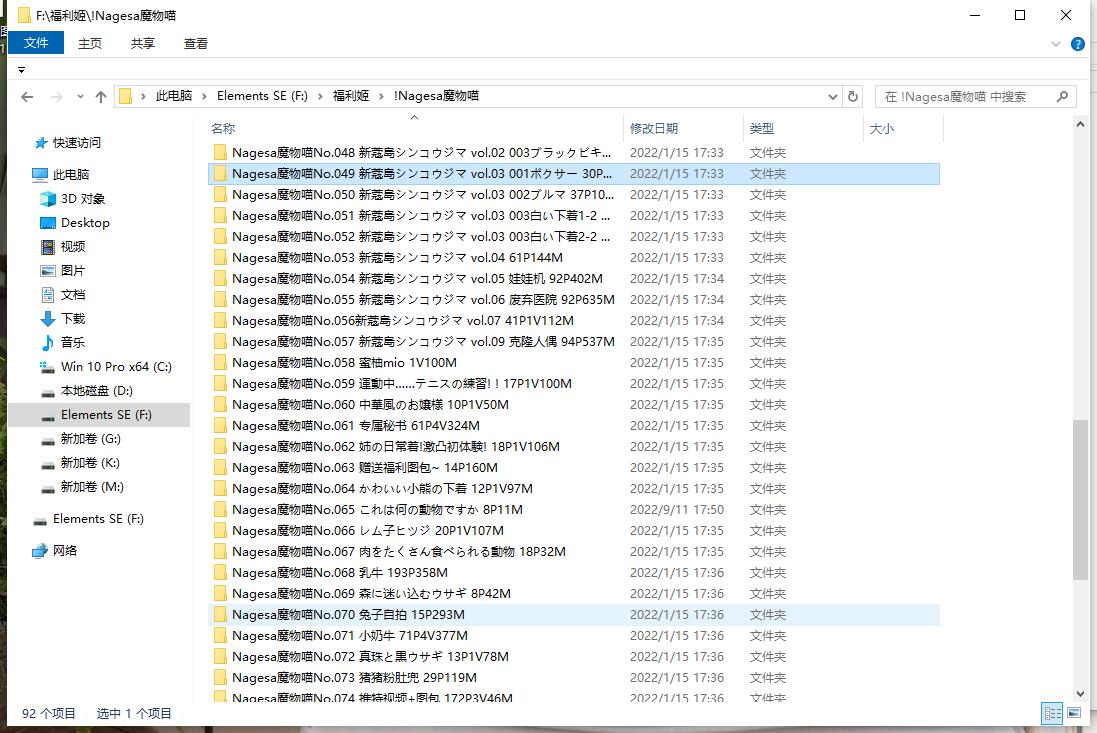Click the file list scroll up arrow
This screenshot has height=733, width=1097.
pyautogui.click(x=1080, y=124)
